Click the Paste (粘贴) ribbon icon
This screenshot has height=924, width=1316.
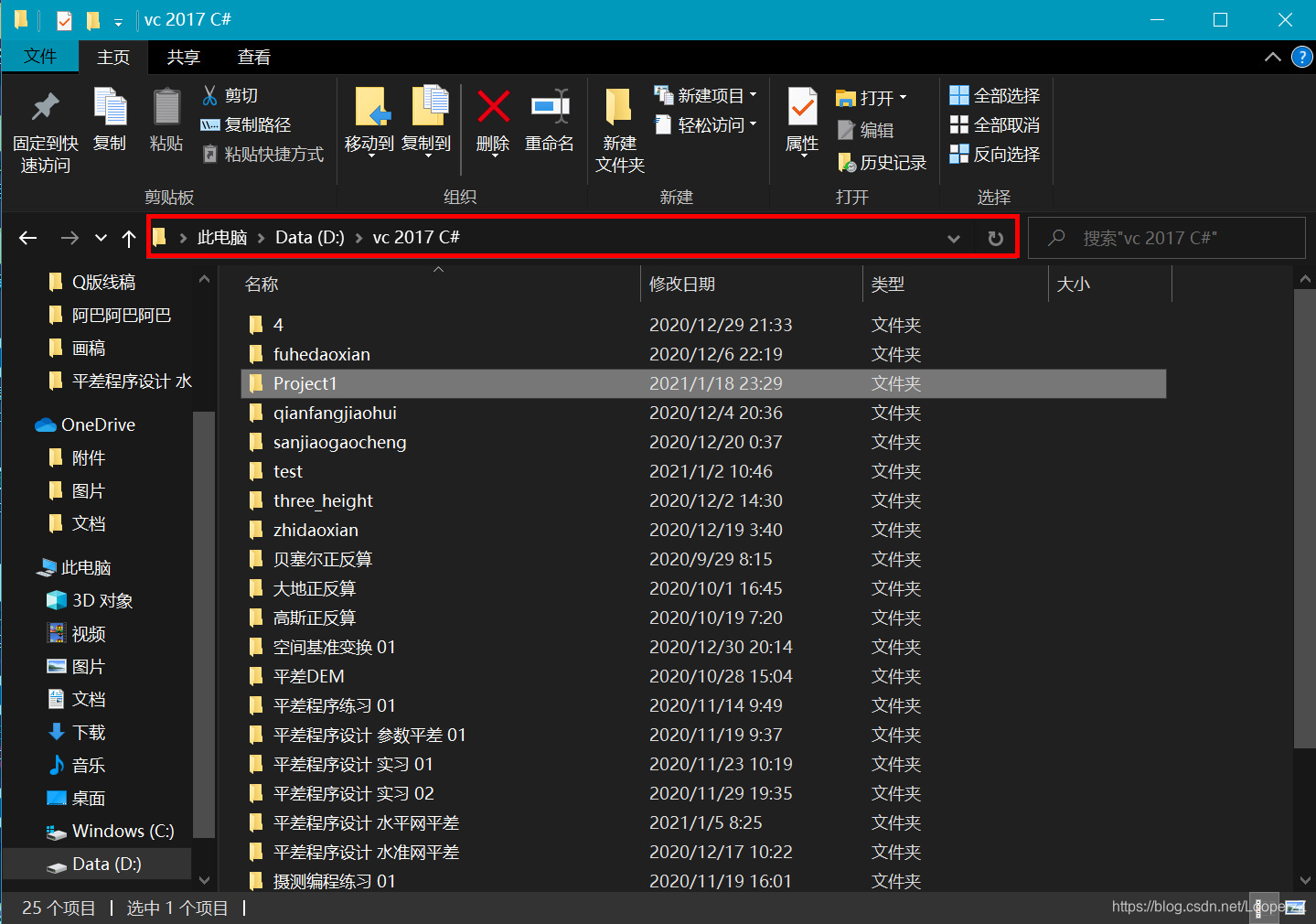166,108
